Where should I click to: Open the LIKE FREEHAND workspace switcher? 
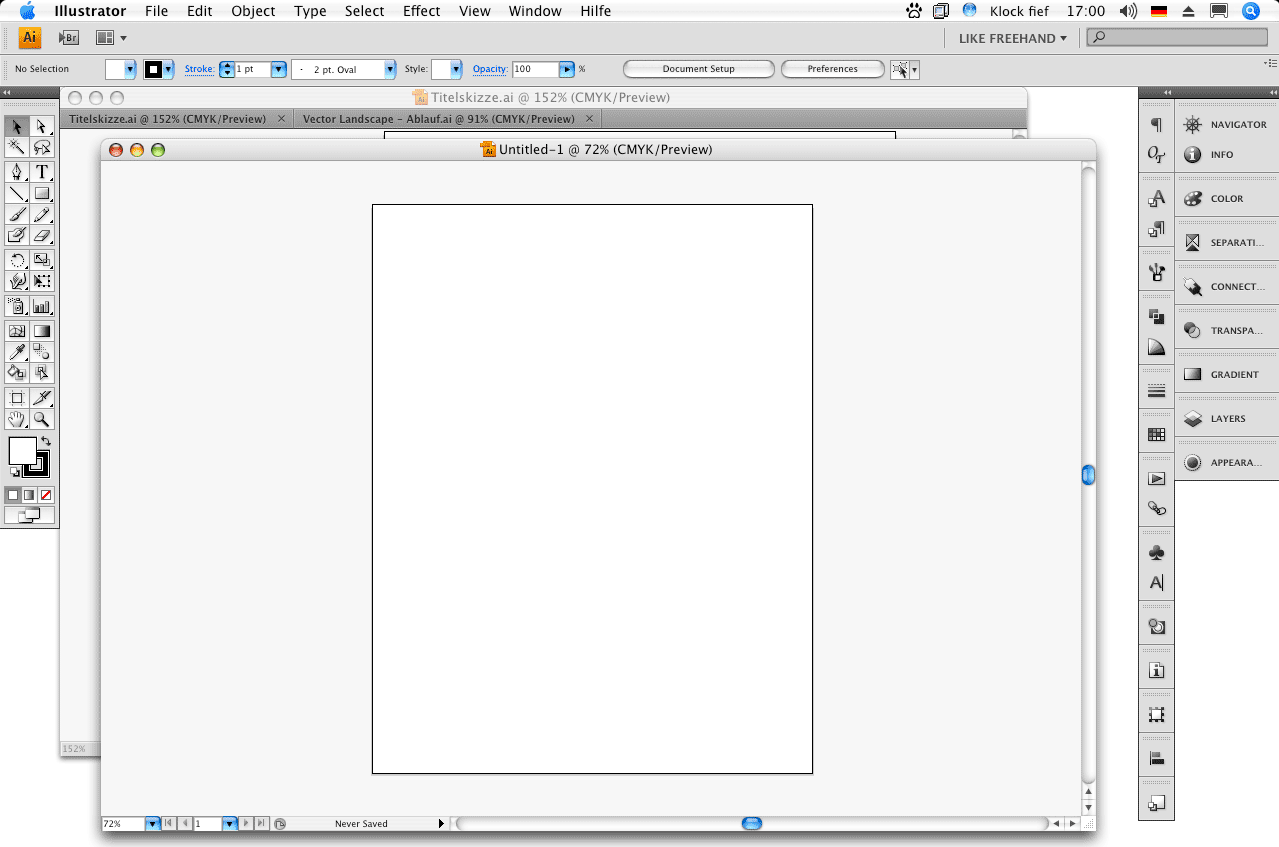point(1012,38)
